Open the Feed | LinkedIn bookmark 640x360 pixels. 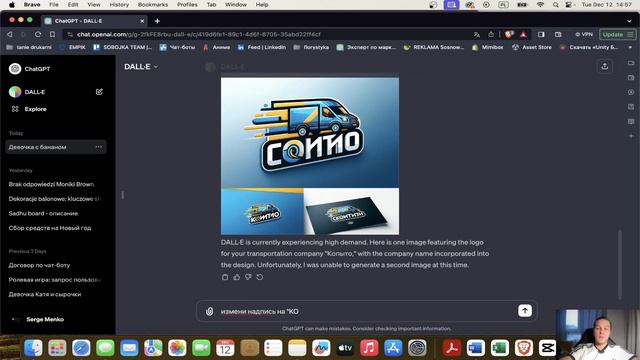(262, 47)
